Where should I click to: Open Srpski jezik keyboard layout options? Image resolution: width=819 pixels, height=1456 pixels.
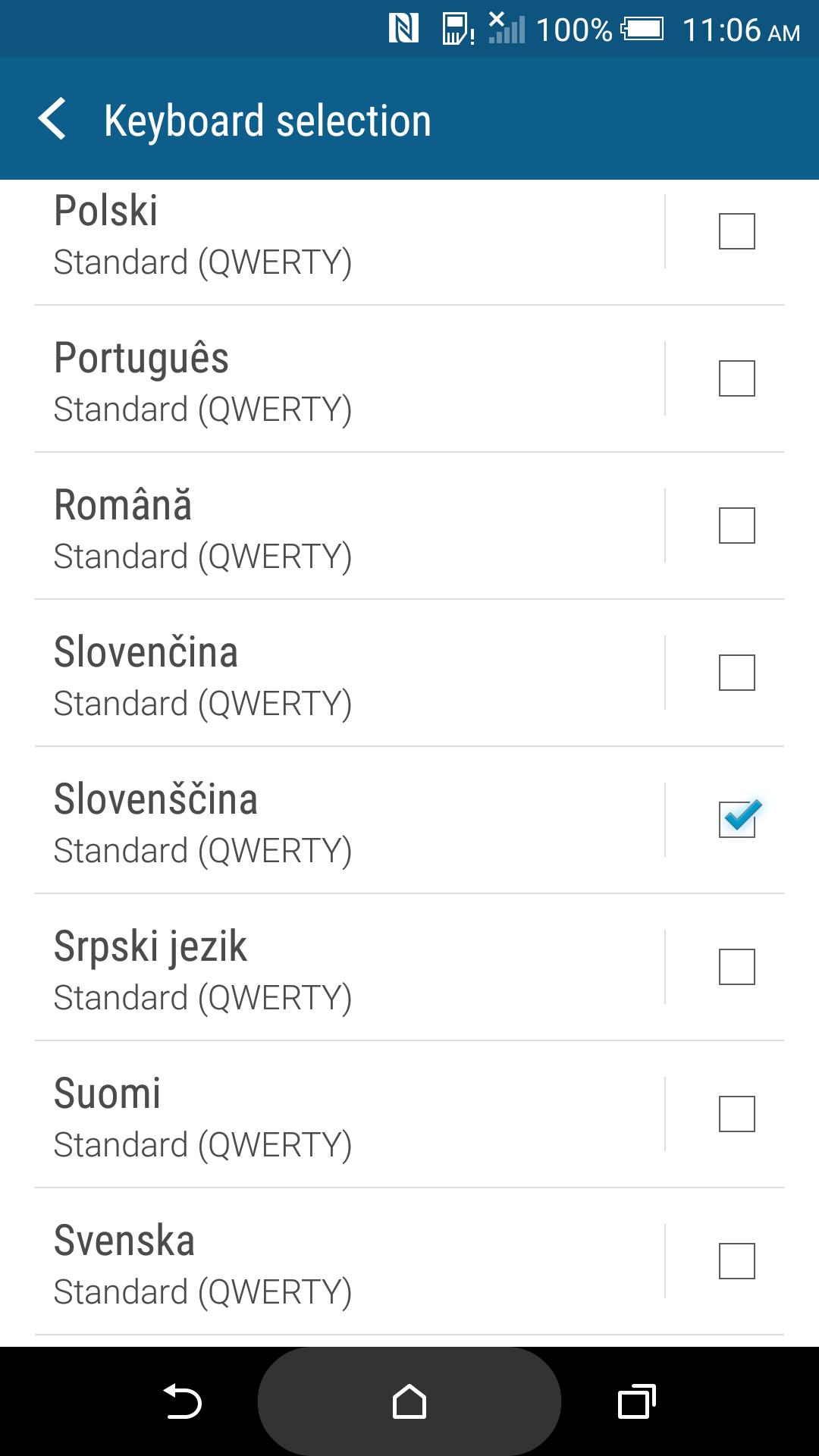(350, 967)
